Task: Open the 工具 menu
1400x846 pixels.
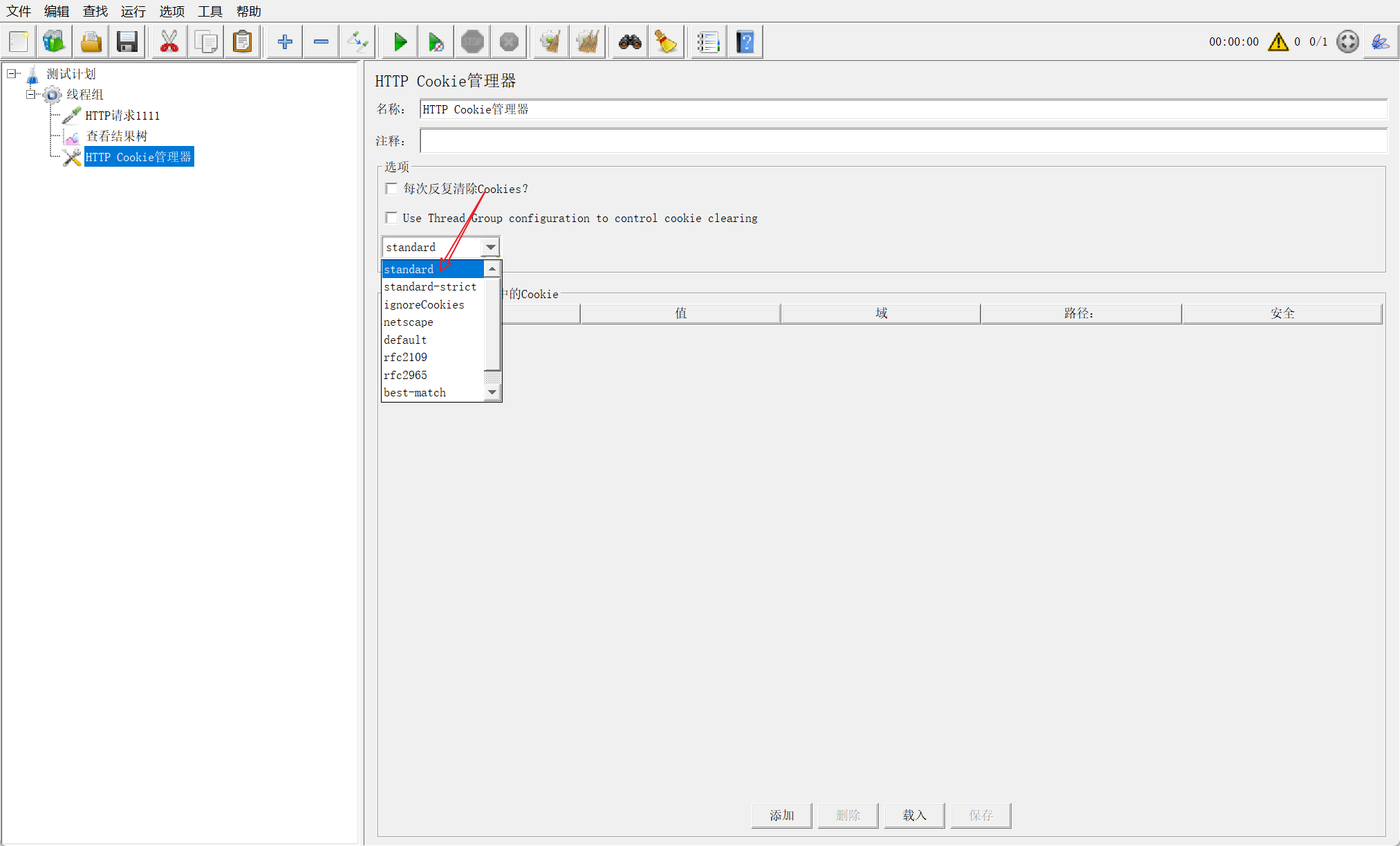Action: (x=210, y=11)
